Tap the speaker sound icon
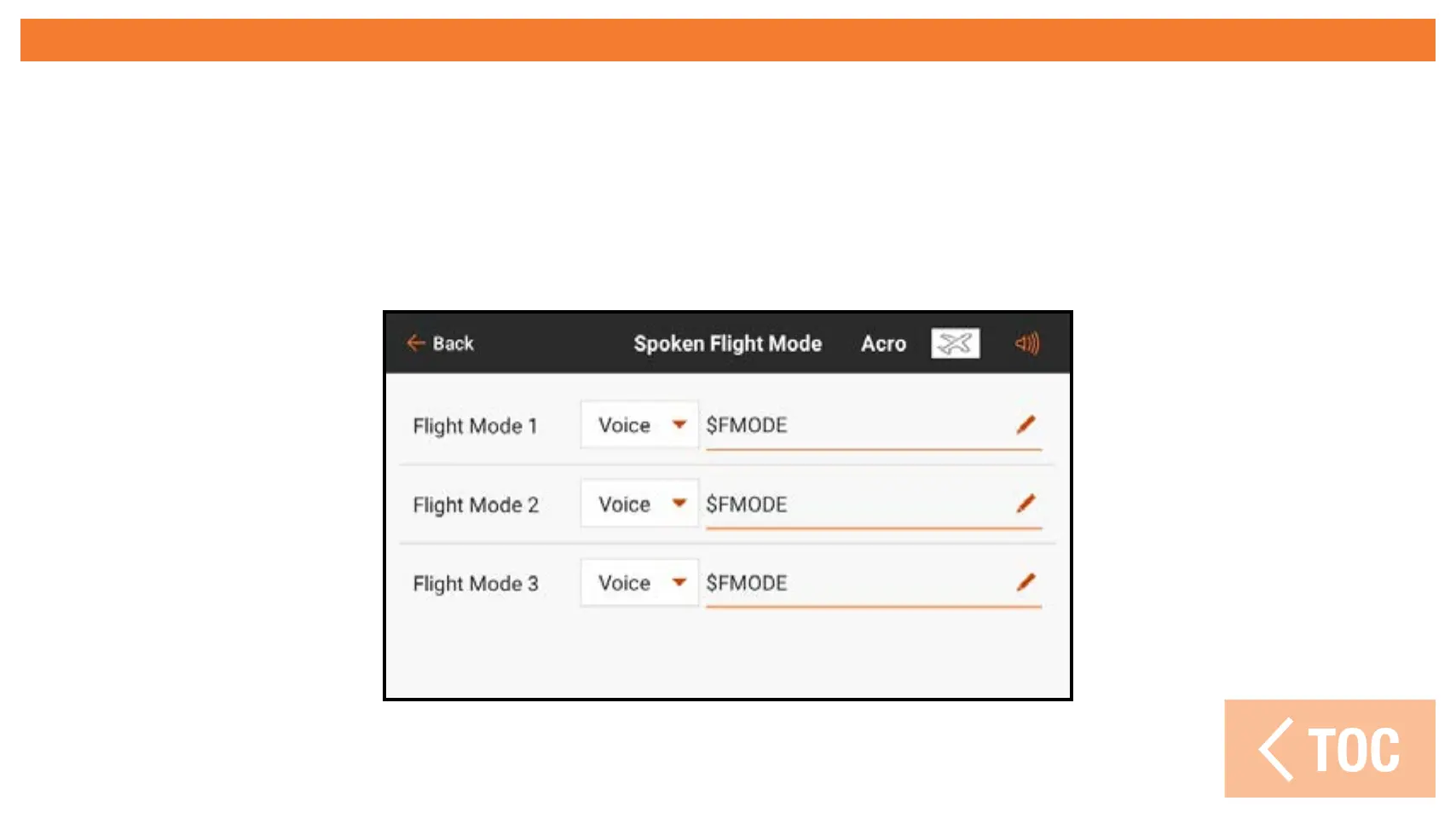The height and width of the screenshot is (818, 1456). pos(1027,343)
